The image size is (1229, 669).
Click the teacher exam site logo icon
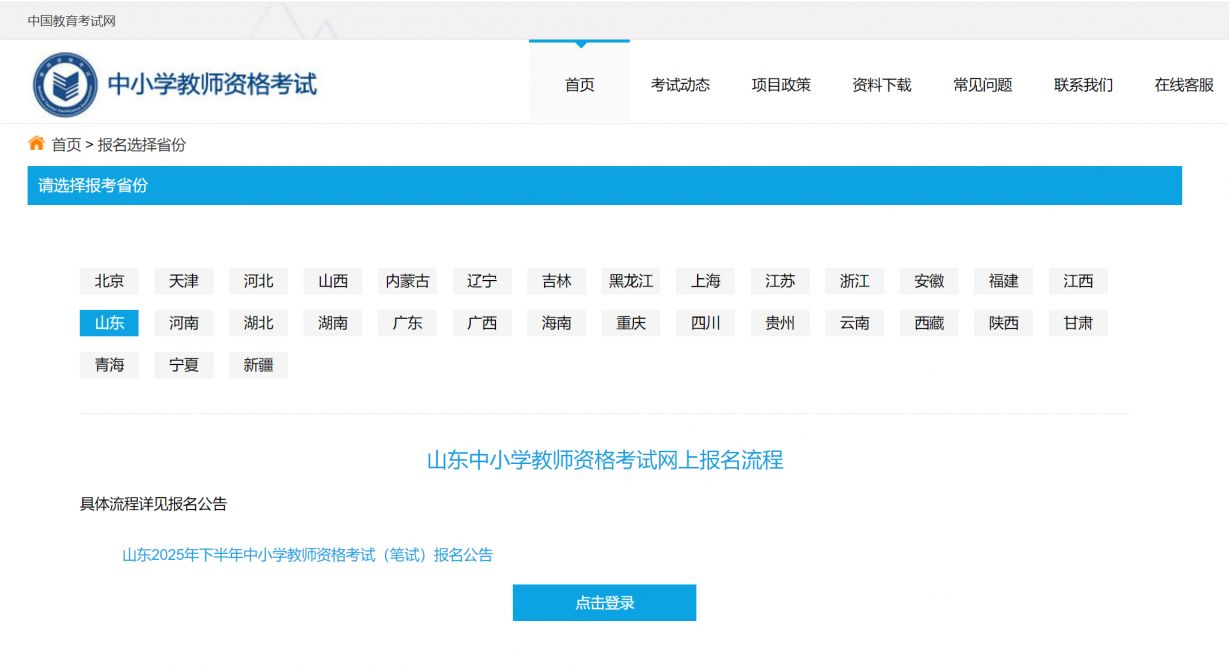65,85
